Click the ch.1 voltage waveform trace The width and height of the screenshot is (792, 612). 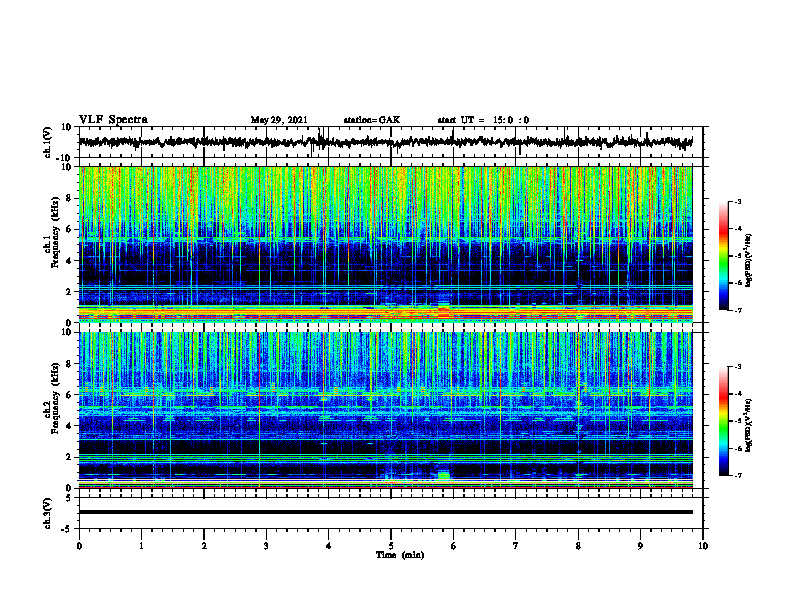pos(385,142)
